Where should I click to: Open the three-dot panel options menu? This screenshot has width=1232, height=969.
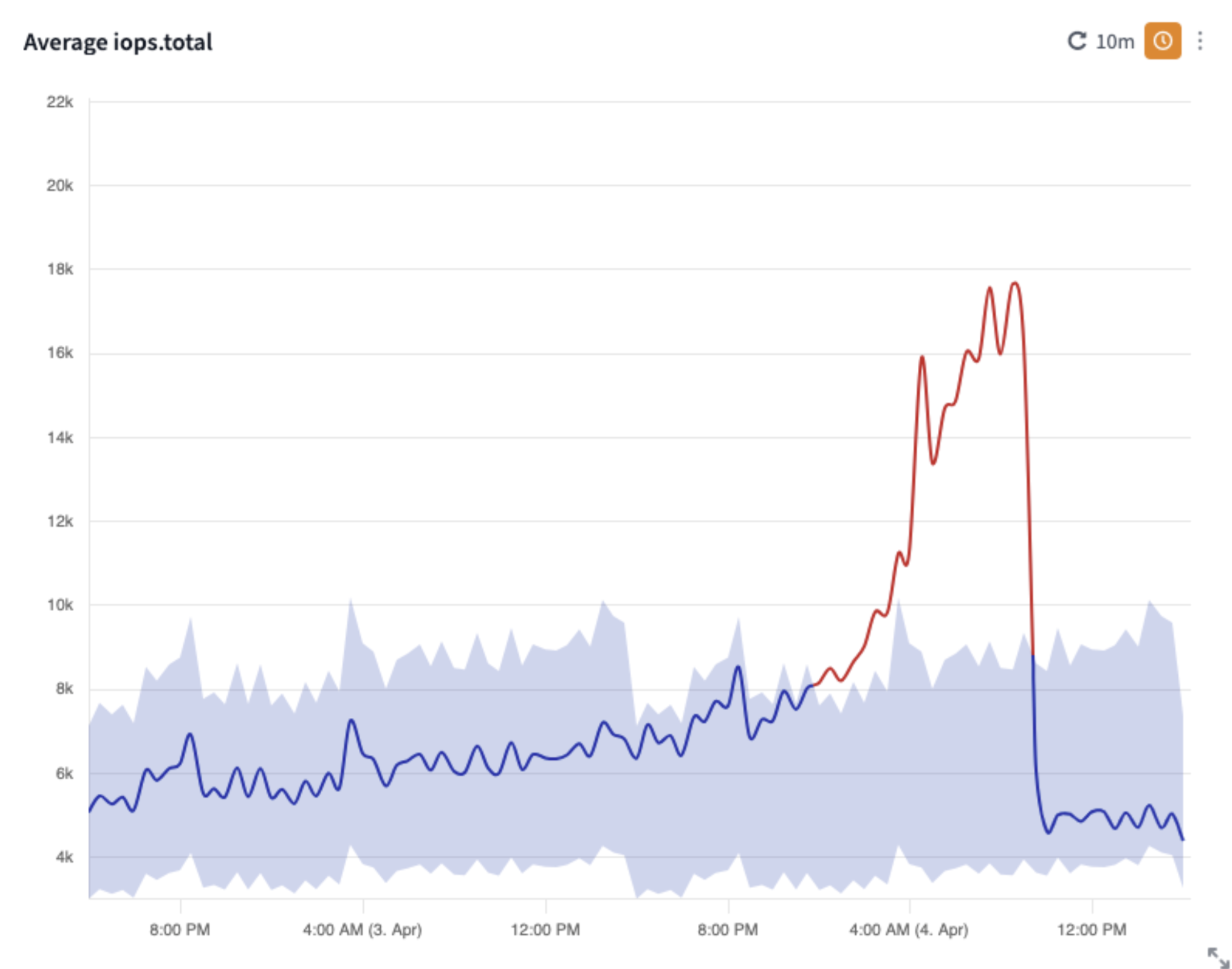point(1200,41)
